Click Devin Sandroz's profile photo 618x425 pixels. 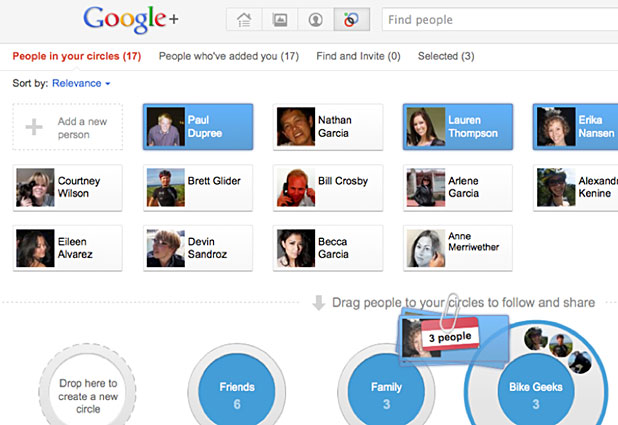coord(166,248)
